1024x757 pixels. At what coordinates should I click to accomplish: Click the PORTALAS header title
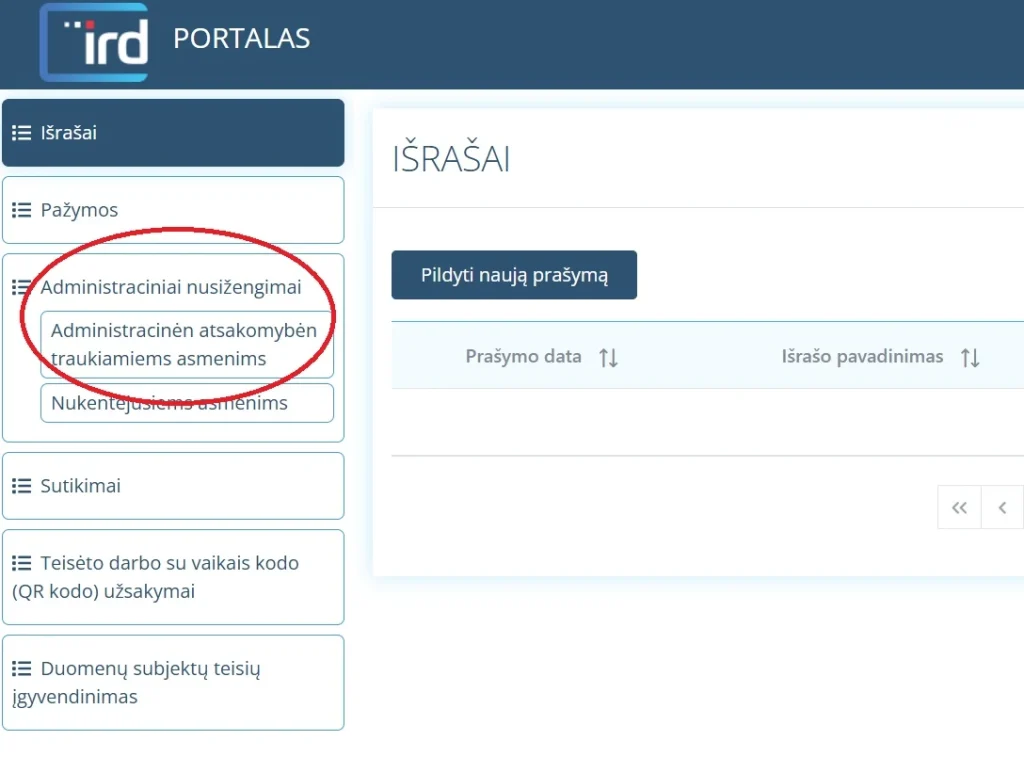(242, 39)
